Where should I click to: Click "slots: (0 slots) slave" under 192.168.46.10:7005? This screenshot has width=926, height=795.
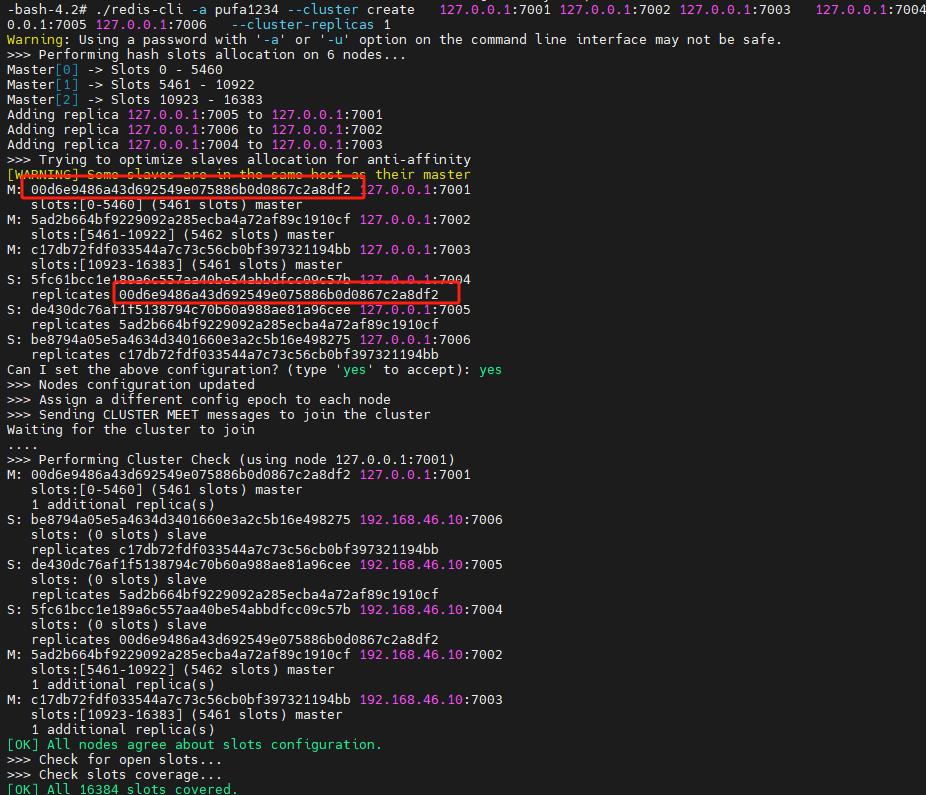click(x=119, y=579)
